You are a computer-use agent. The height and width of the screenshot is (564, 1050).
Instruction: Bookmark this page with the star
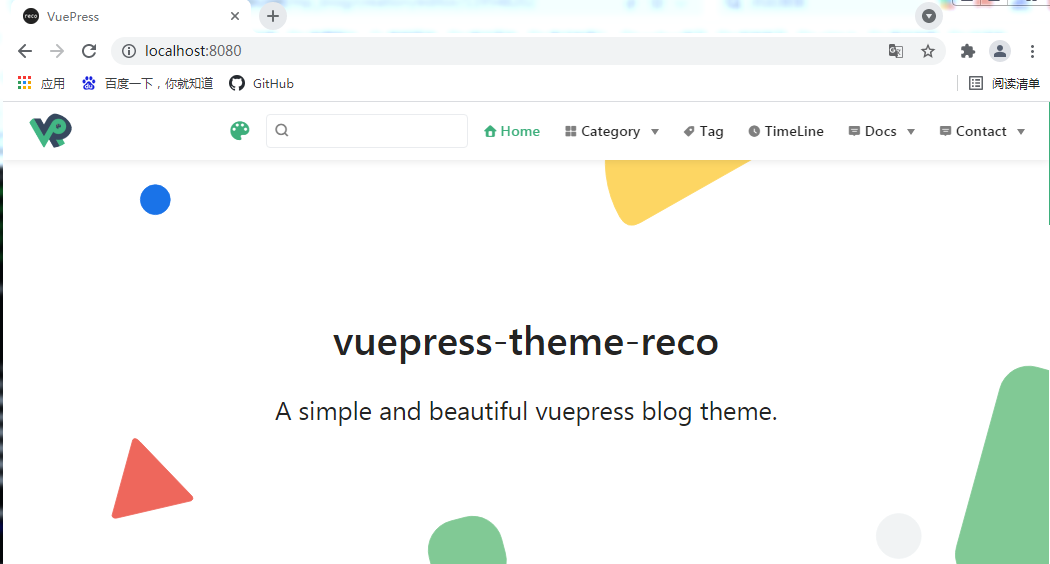tap(927, 51)
